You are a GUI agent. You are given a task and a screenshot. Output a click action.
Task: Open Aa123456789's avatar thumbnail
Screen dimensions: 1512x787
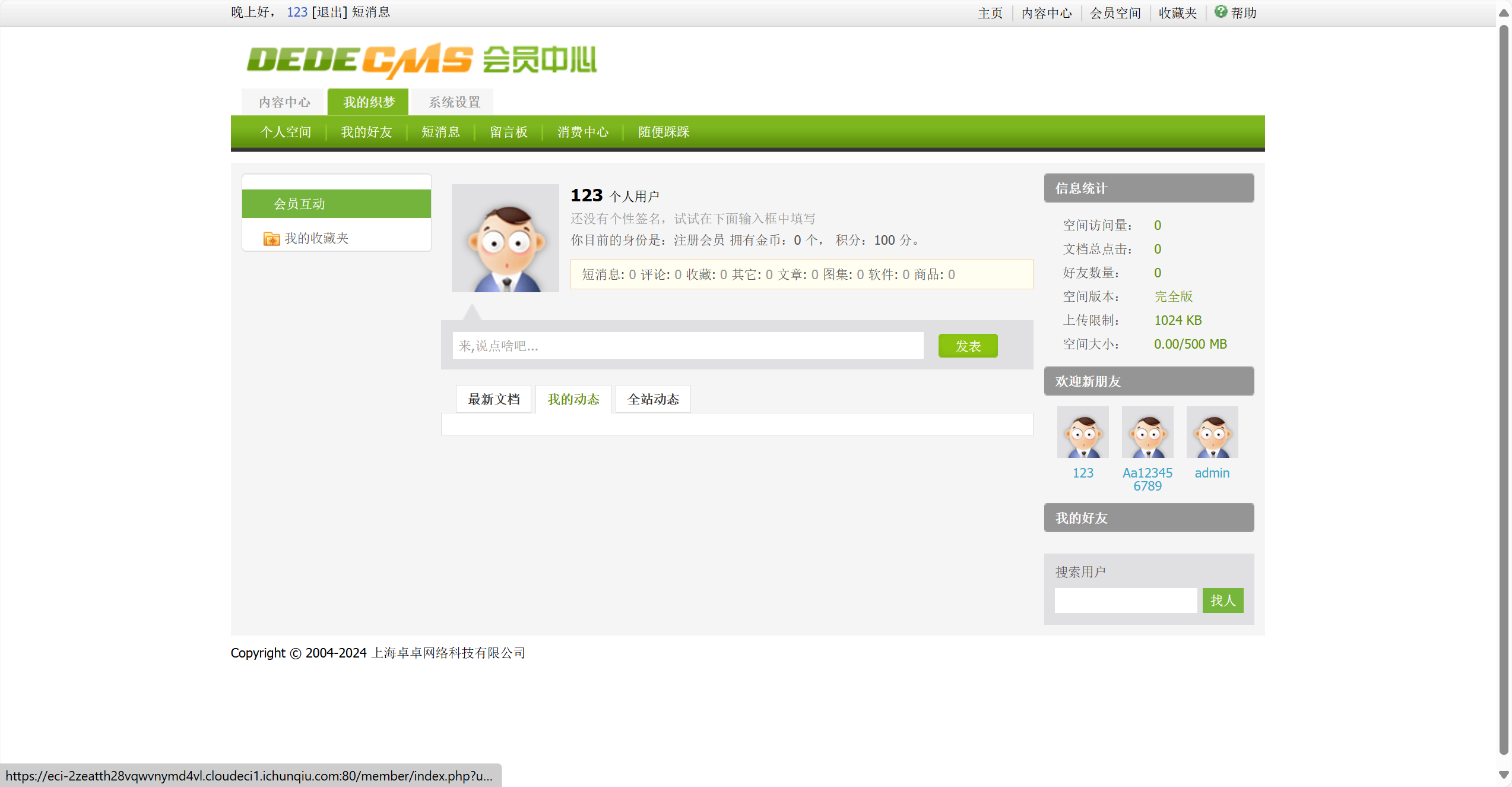pos(1147,432)
